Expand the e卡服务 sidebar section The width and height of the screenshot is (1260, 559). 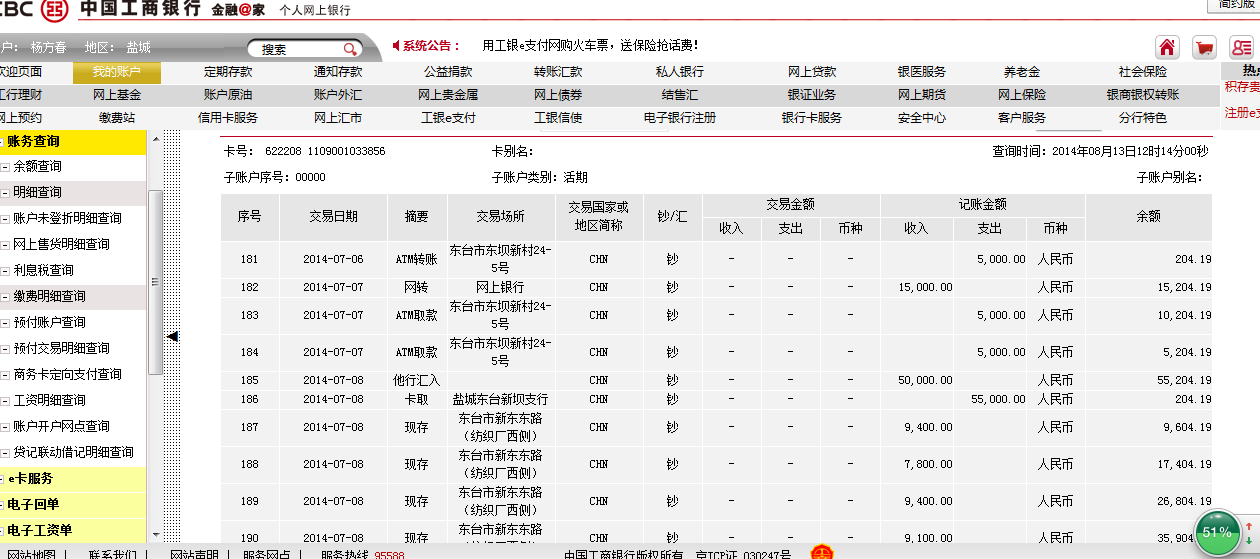click(x=30, y=479)
